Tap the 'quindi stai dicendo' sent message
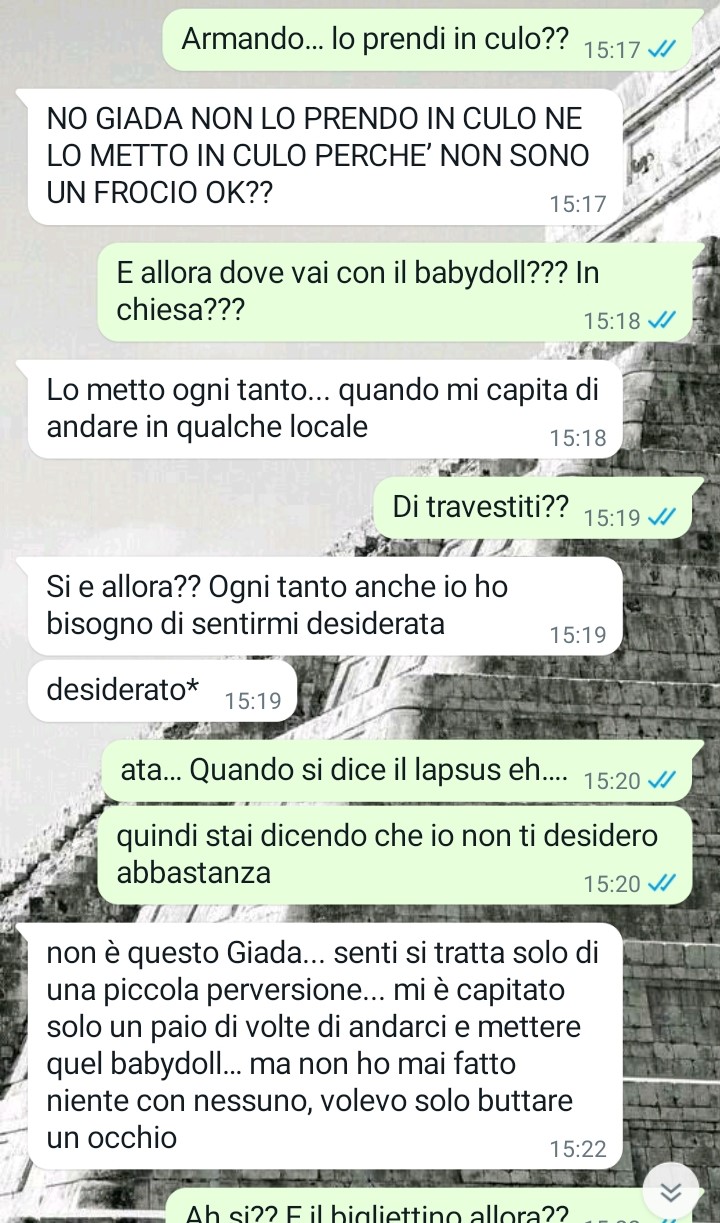 (395, 855)
